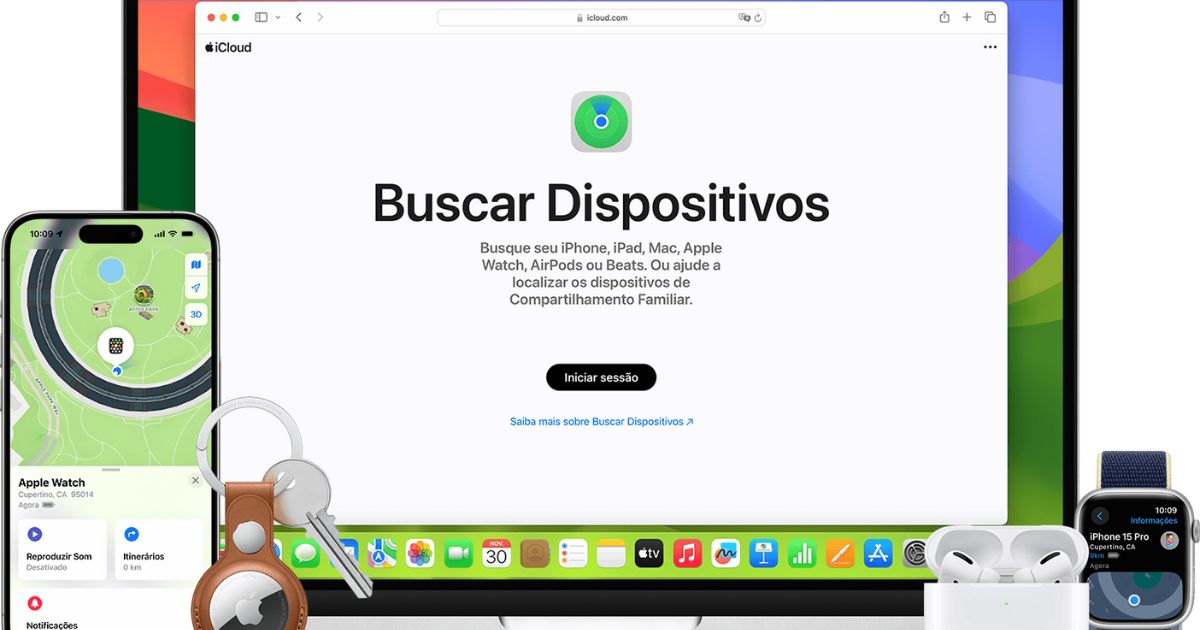Open Apple TV from the Dock
The height and width of the screenshot is (630, 1200).
click(649, 553)
